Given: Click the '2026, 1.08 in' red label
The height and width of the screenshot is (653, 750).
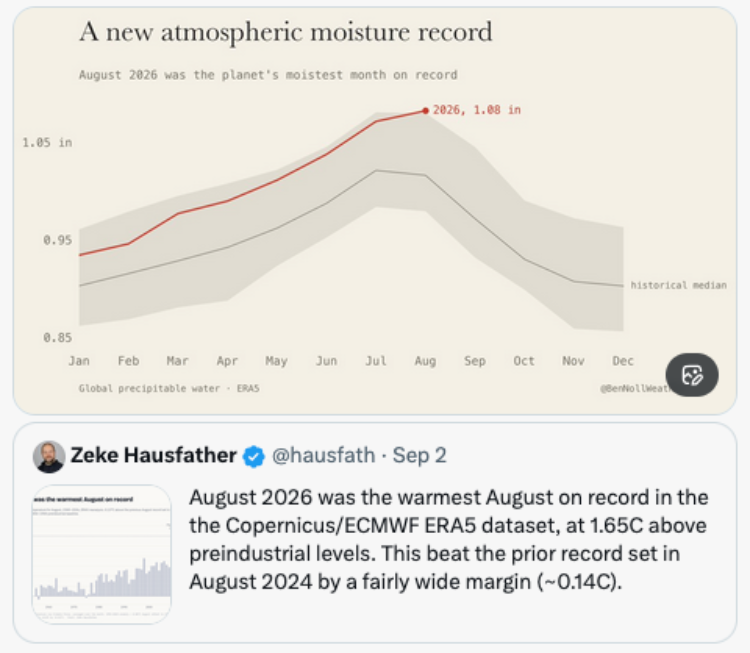Looking at the screenshot, I should (477, 110).
